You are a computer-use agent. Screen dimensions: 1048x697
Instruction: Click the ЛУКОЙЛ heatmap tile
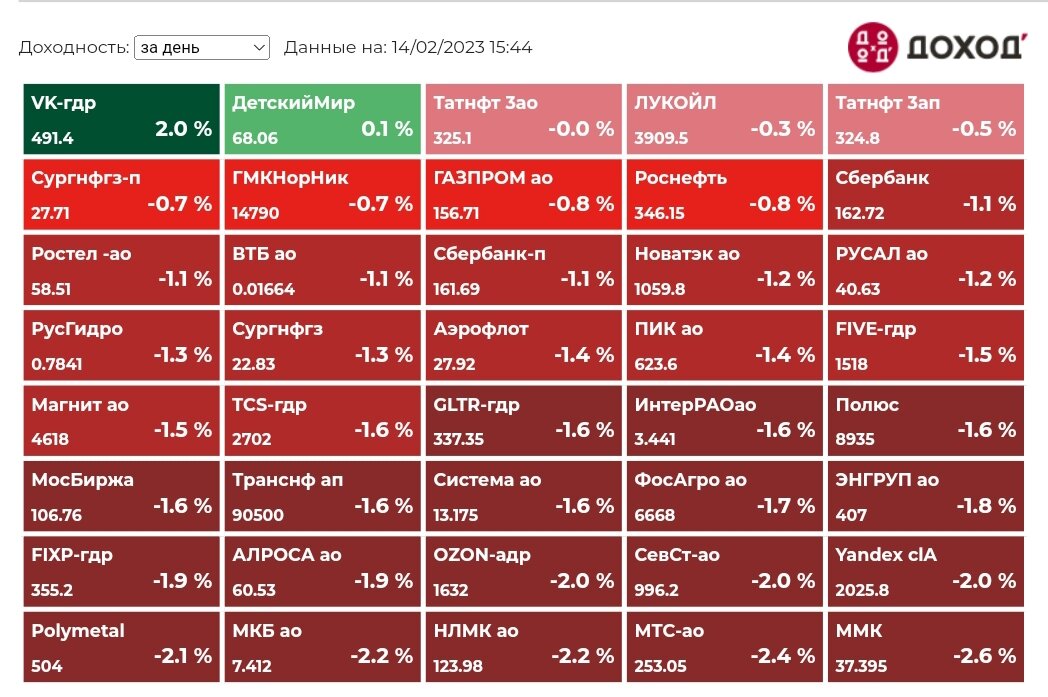[725, 119]
